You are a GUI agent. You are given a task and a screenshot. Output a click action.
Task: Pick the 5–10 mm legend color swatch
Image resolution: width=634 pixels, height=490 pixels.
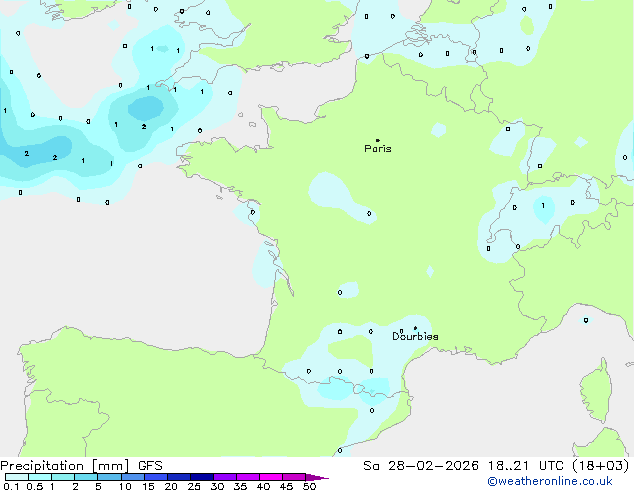click(x=109, y=477)
